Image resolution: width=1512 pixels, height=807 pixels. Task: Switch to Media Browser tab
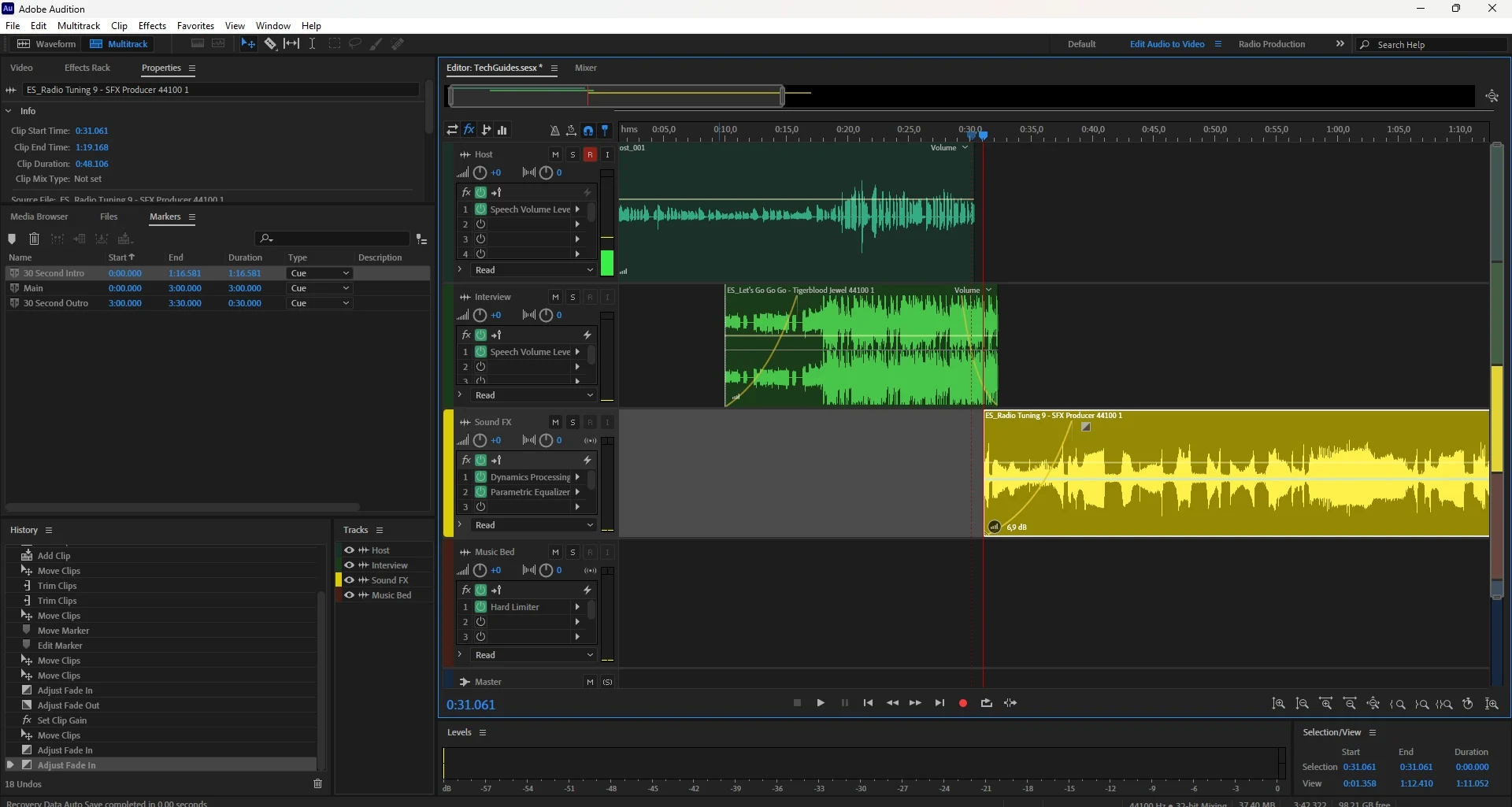point(39,217)
